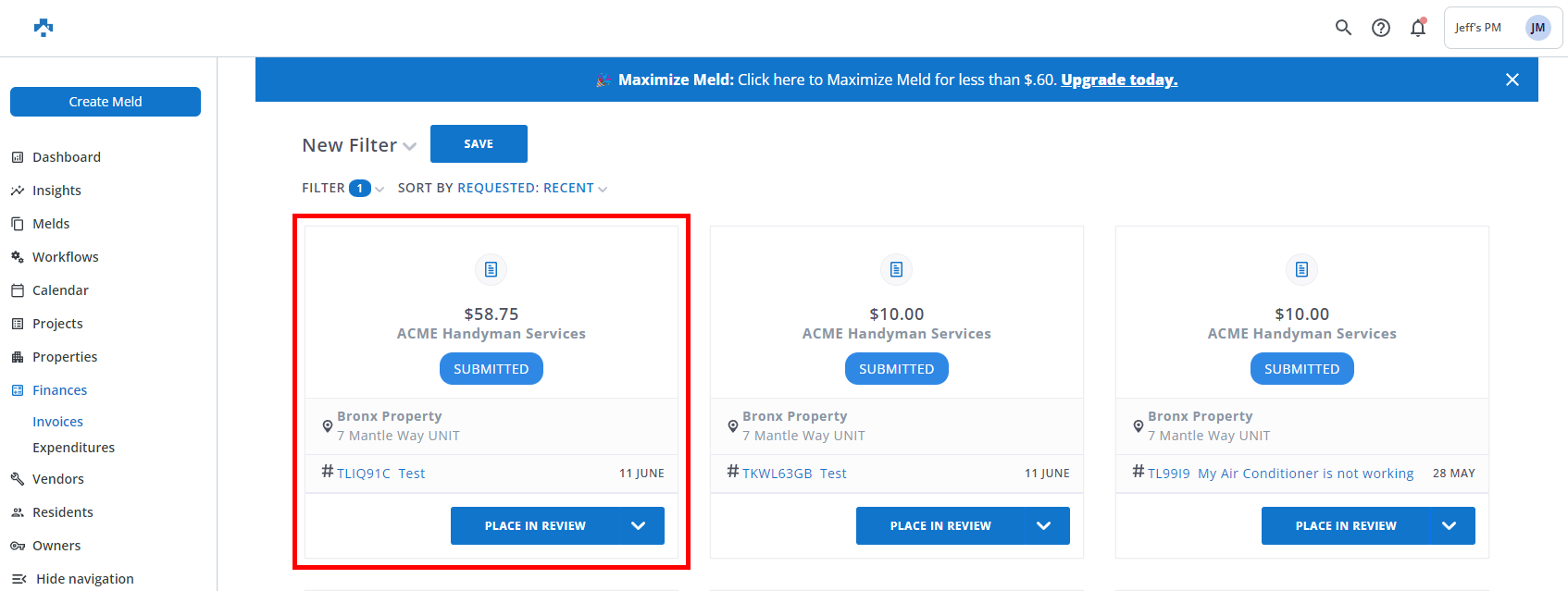Open the Upgrade today link

tap(1118, 80)
